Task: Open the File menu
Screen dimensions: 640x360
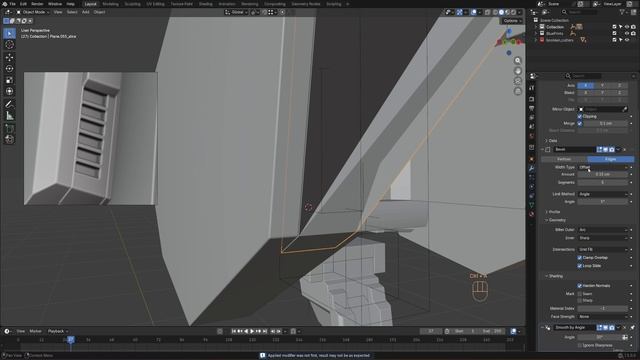Action: 13,4
